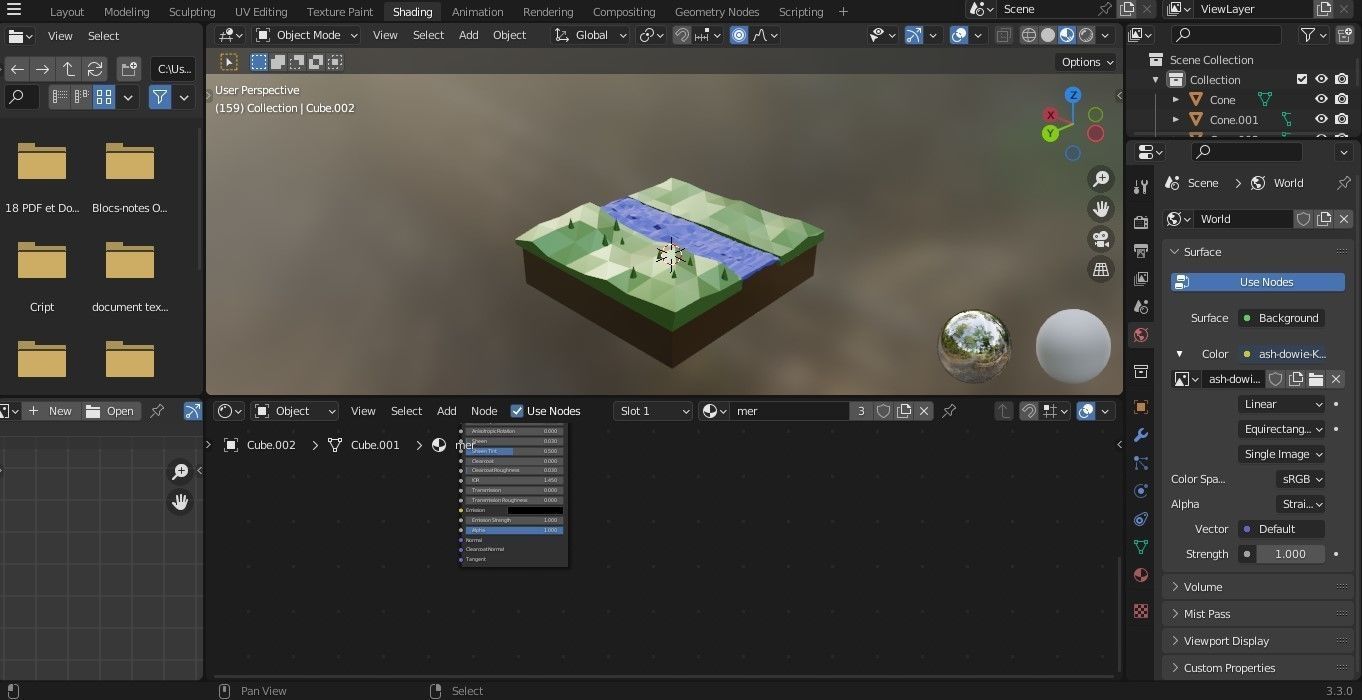
Task: Open the Output properties tab
Action: coord(1141,250)
